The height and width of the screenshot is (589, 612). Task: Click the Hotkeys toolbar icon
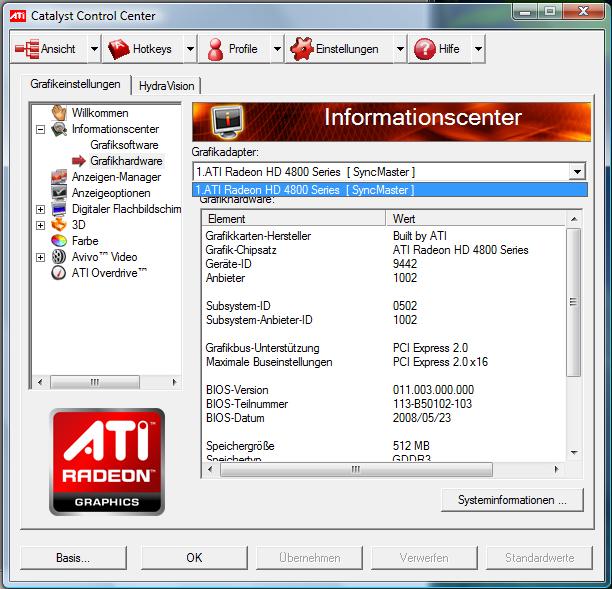(119, 49)
